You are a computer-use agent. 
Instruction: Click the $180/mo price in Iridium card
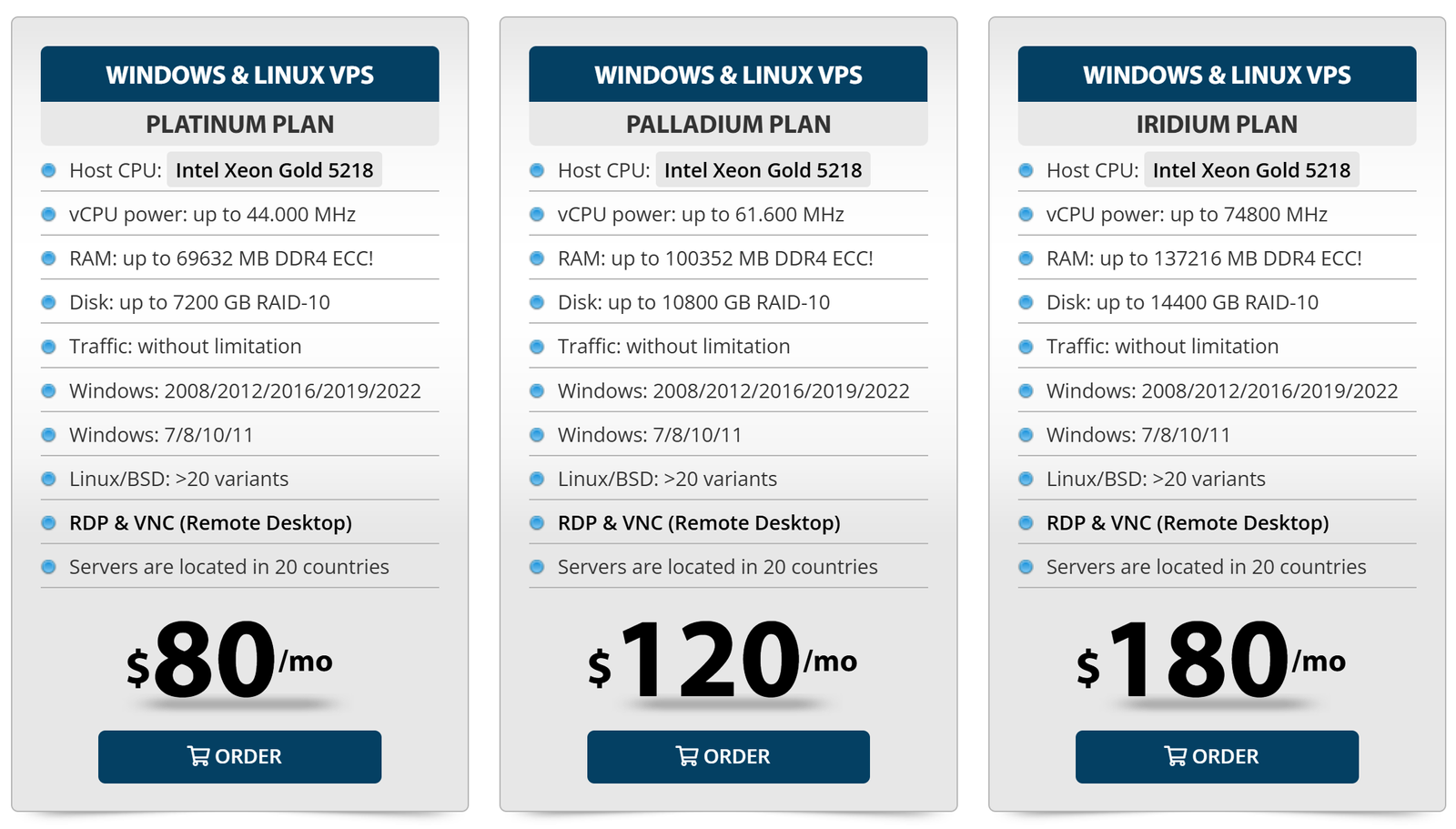pos(1210,660)
